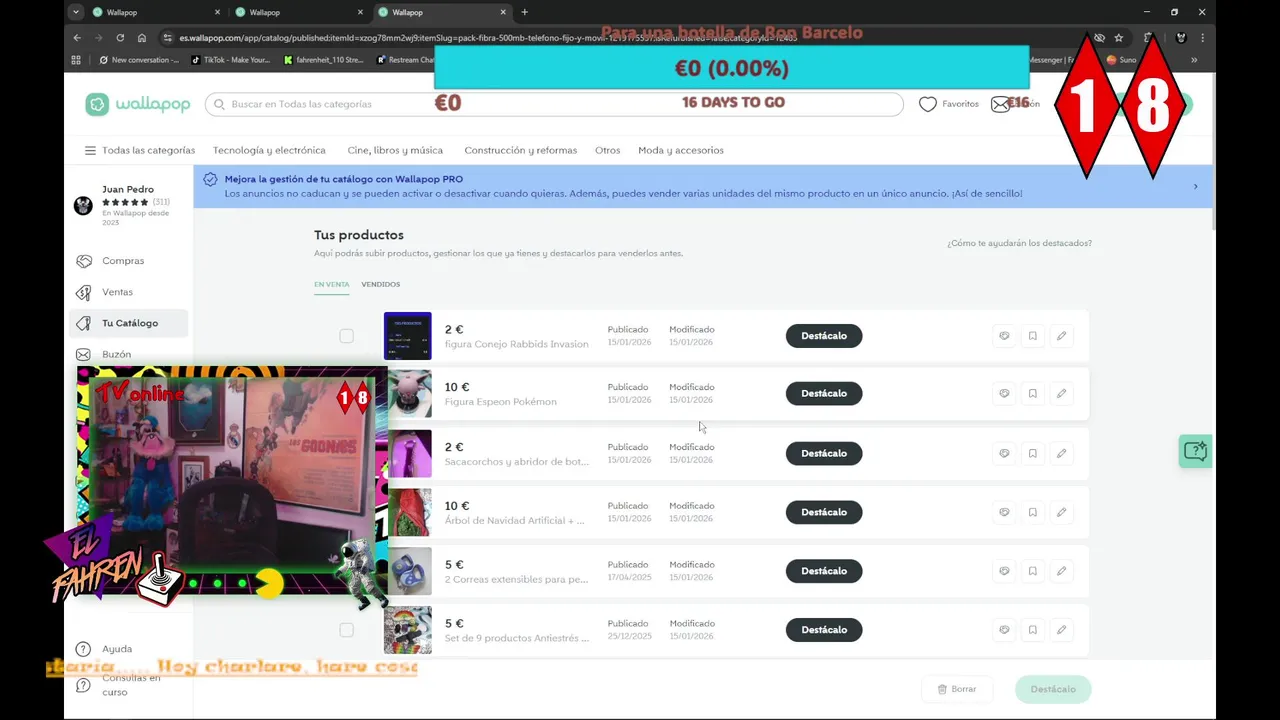Open the Figura Espeon Pokémon thumbnail
Viewport: 1280px width, 720px height.
[x=408, y=394]
